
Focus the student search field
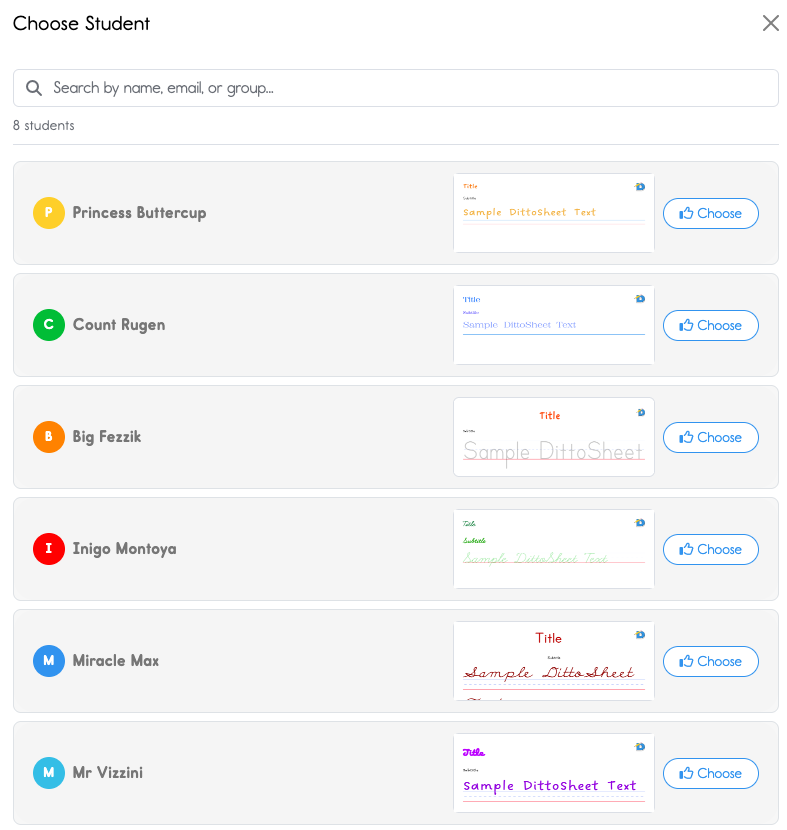click(400, 88)
